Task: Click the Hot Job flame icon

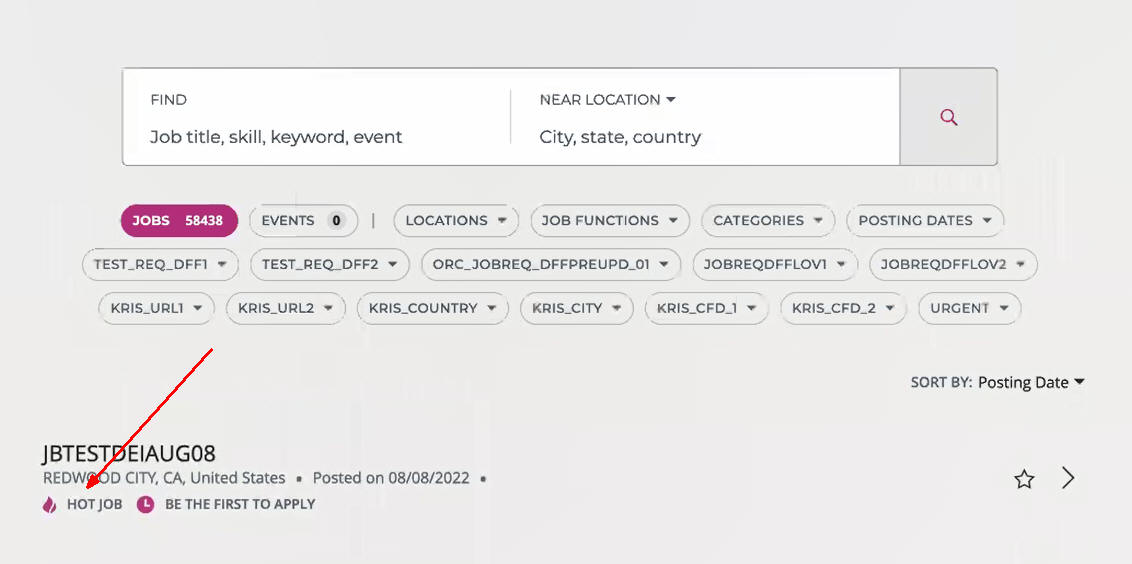Action: (49, 505)
